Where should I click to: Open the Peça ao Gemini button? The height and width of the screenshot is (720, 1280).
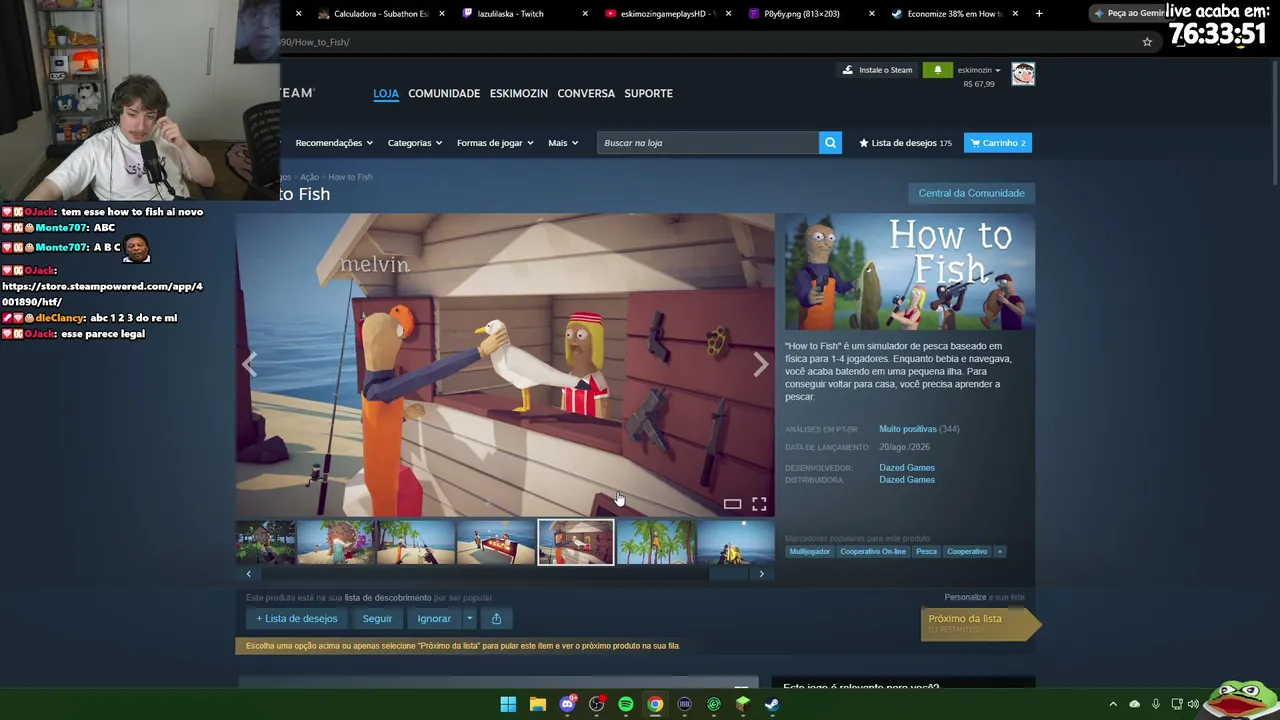point(1130,14)
